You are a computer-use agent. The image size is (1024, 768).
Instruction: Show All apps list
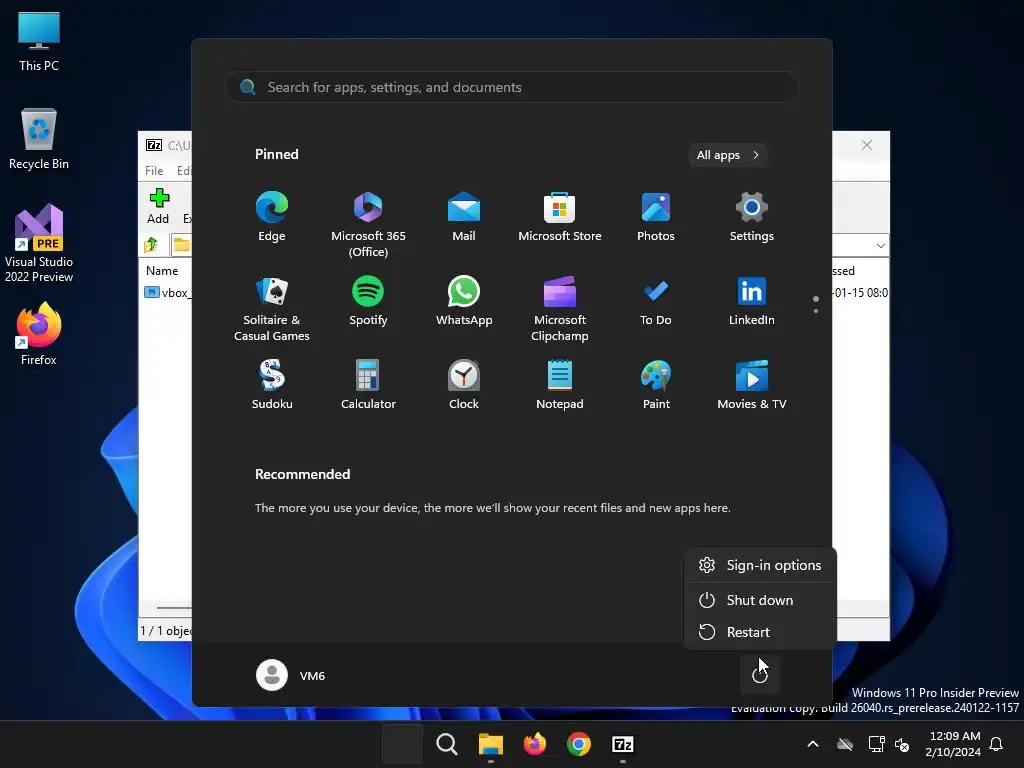728,155
